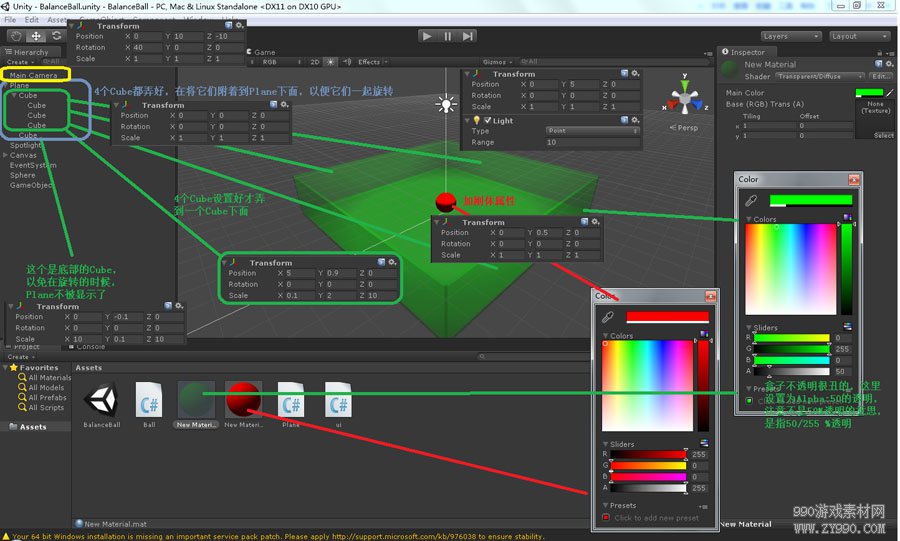Toggle the Persp projection label
This screenshot has height=541, width=900.
tap(684, 127)
